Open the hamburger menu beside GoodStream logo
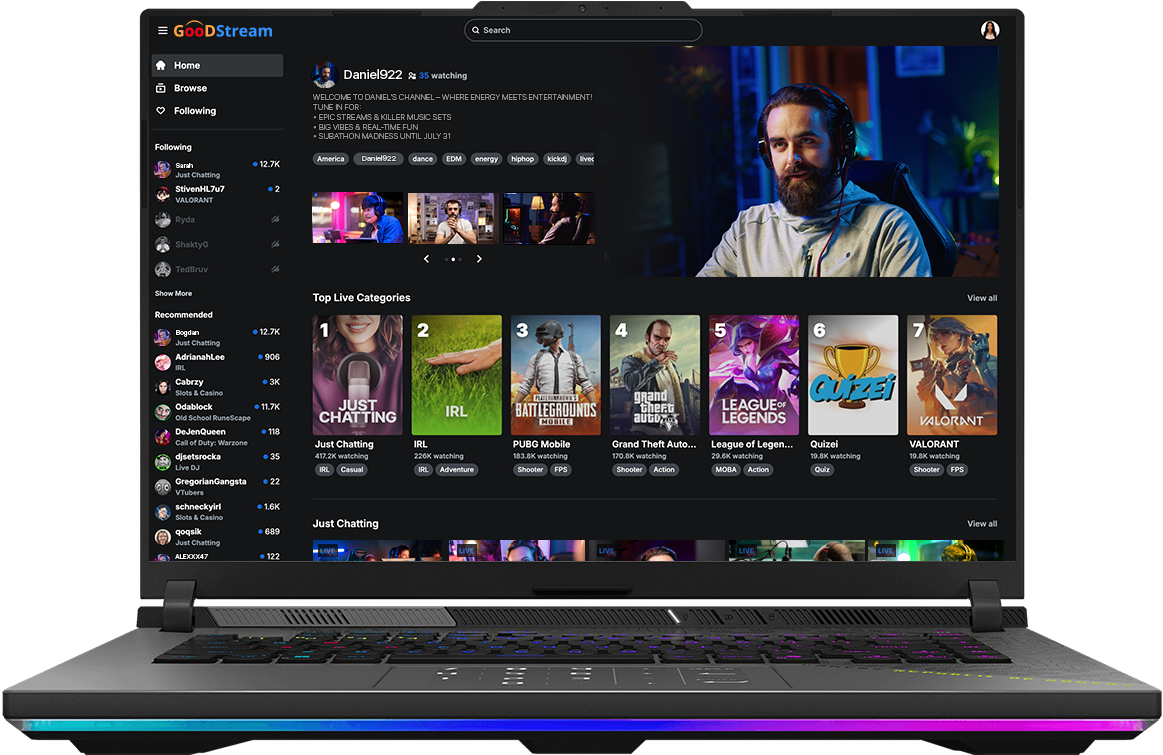 (x=162, y=30)
